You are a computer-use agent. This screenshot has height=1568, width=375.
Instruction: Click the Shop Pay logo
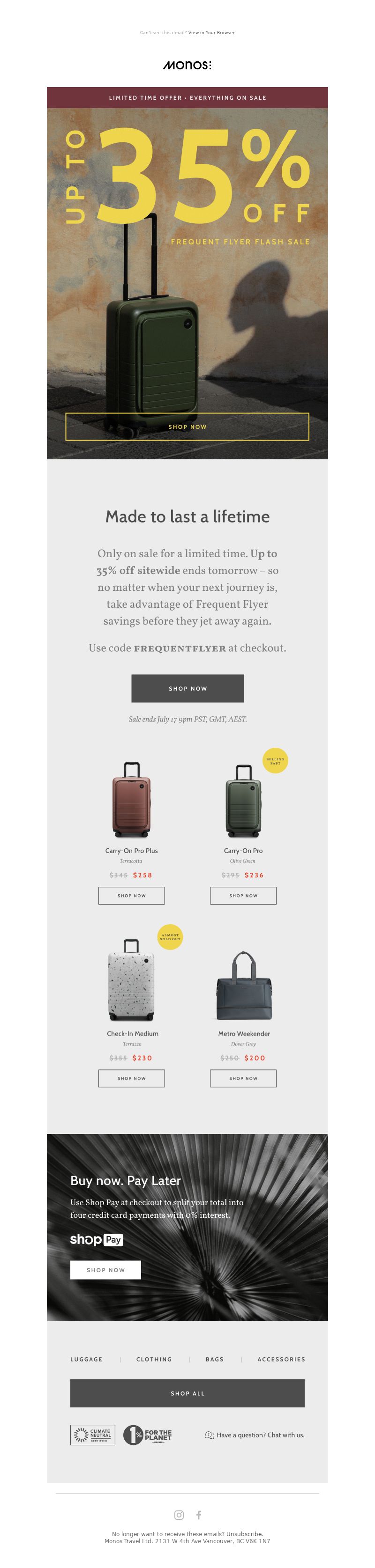pyautogui.click(x=97, y=1240)
